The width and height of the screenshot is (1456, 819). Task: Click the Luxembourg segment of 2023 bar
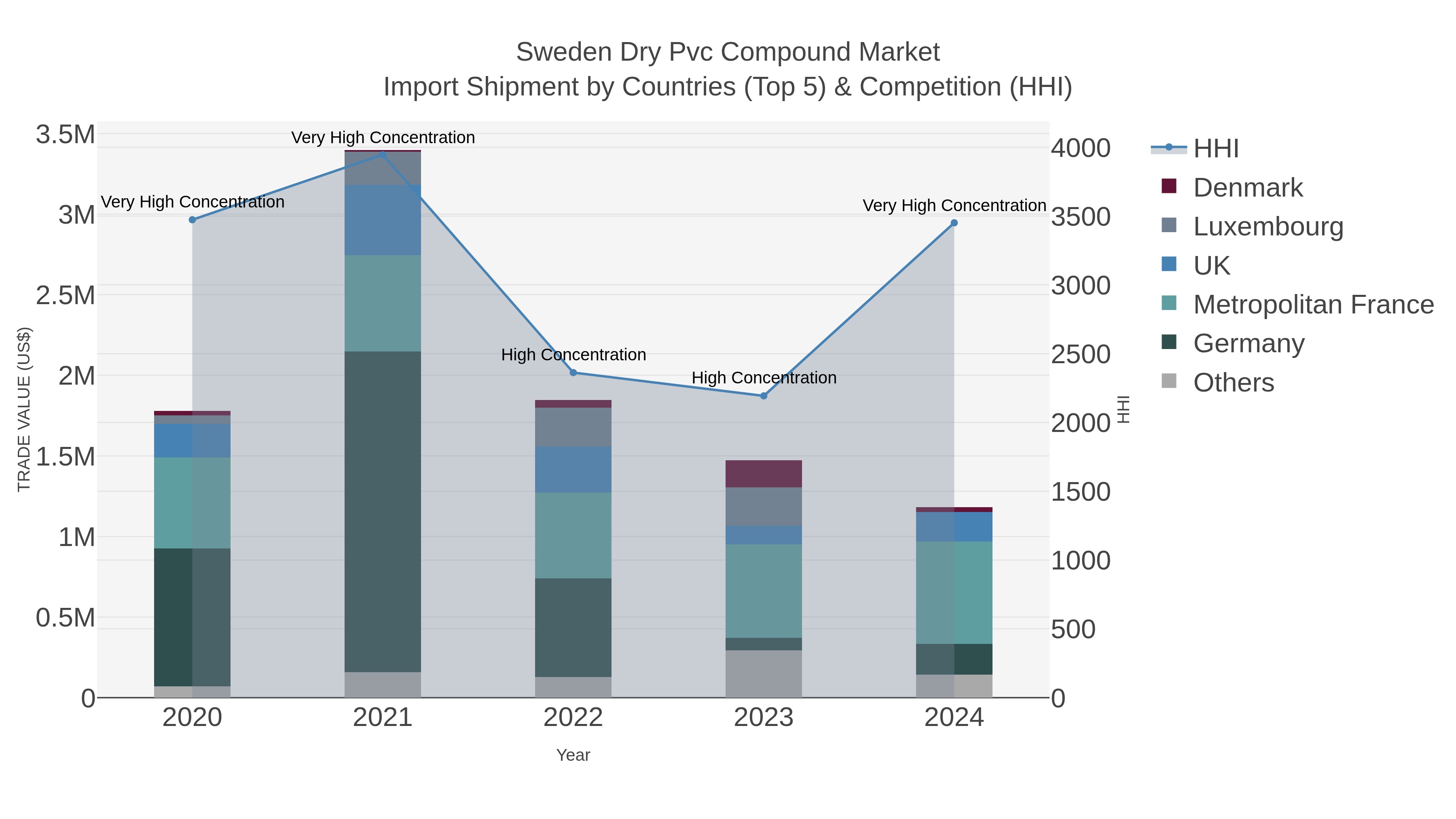click(764, 506)
